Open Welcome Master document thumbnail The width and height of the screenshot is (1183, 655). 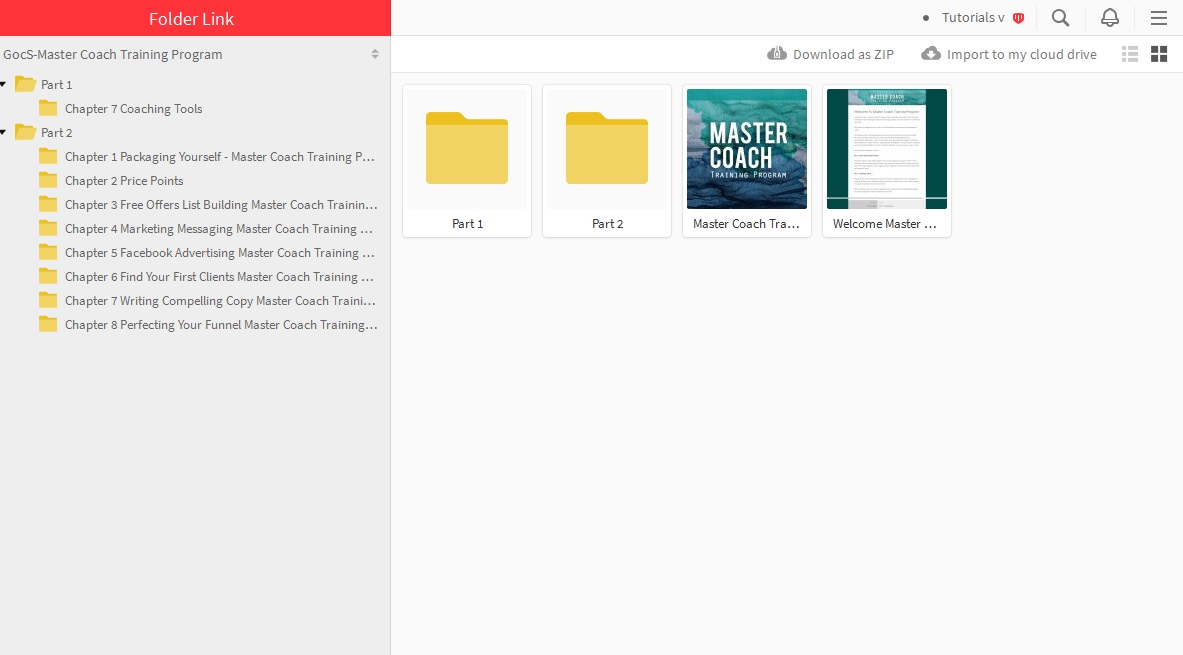click(886, 149)
